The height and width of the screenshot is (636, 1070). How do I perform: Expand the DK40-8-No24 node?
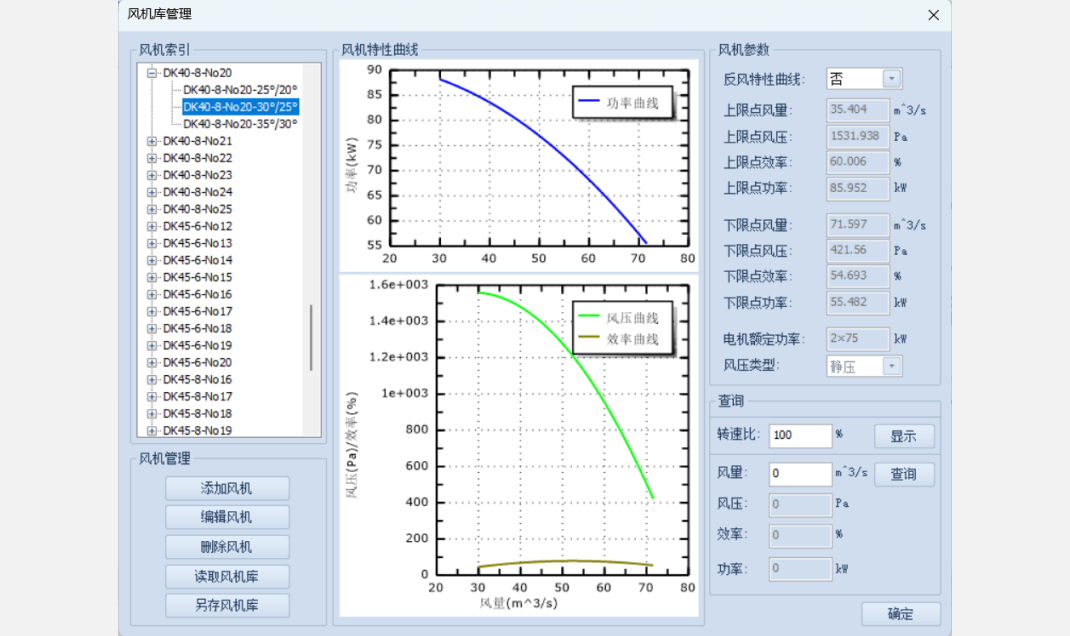(x=152, y=192)
